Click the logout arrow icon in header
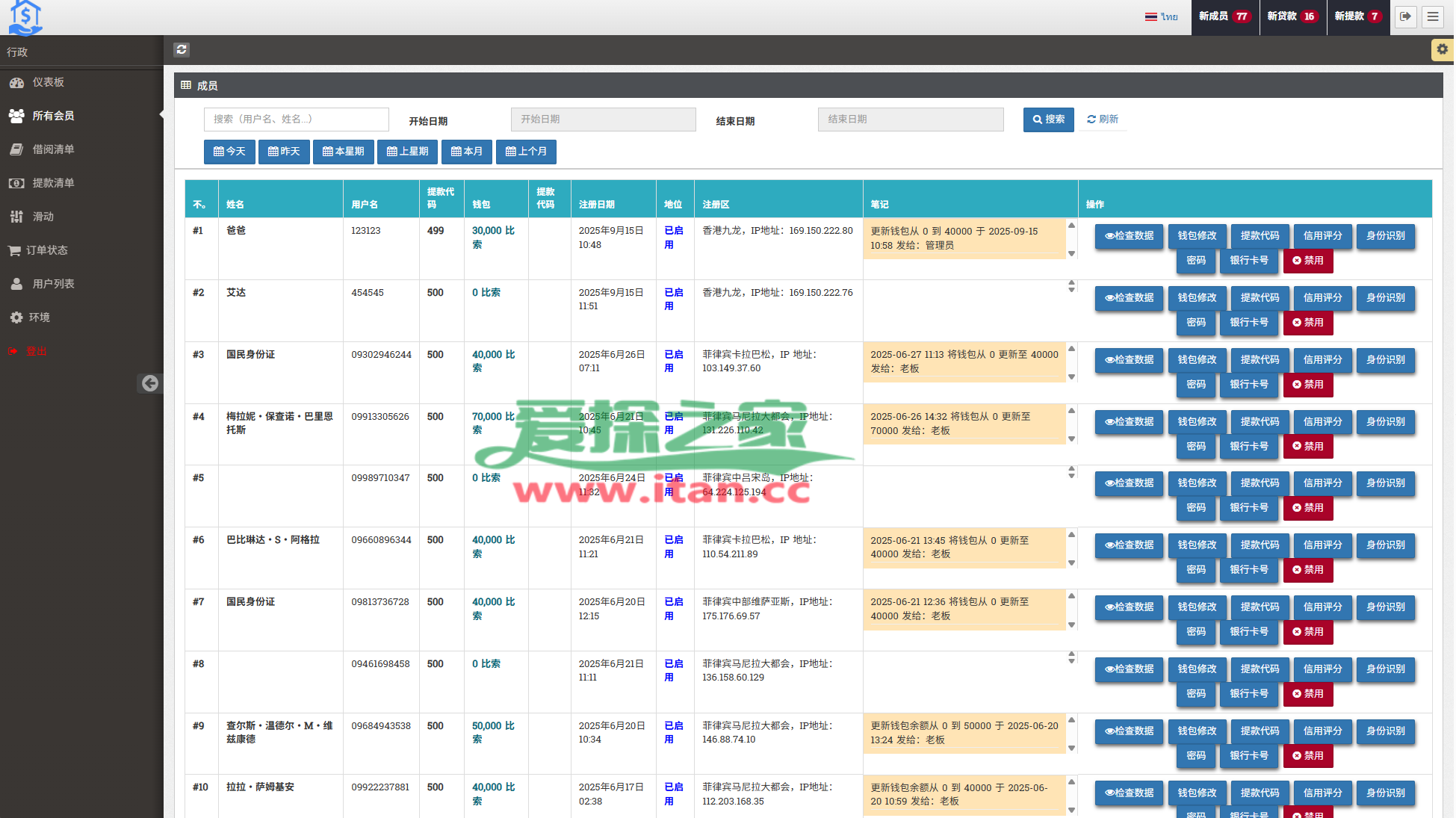This screenshot has height=818, width=1456. tap(1405, 16)
